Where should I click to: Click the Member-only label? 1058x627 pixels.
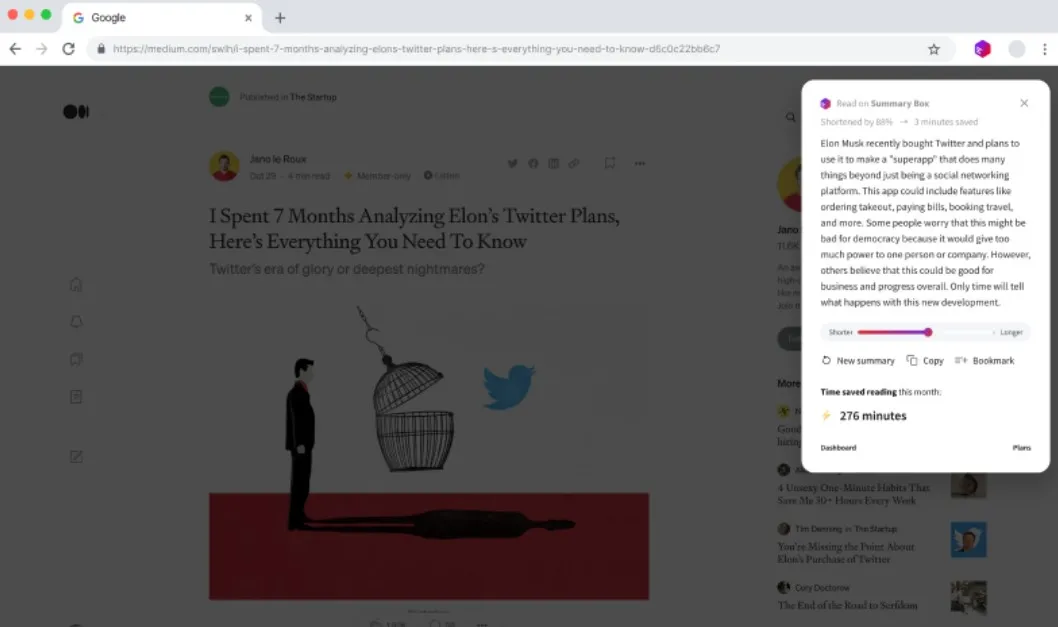383,175
